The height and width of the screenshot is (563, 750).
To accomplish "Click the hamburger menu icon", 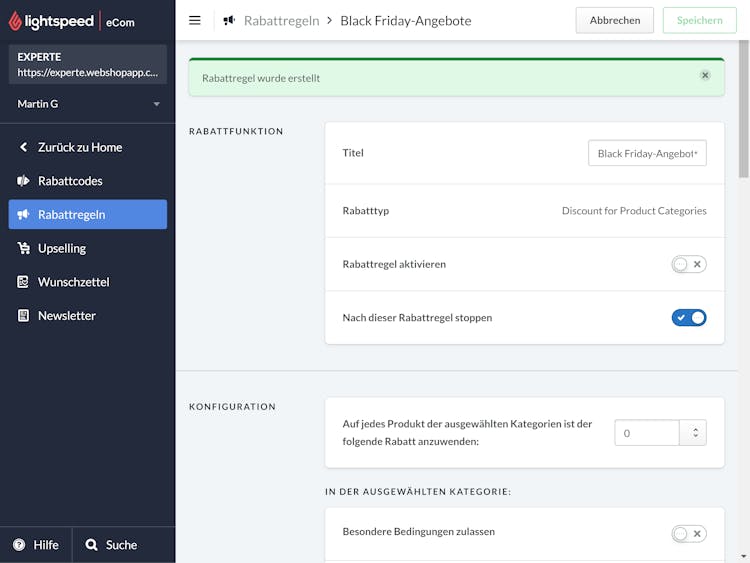I will click(195, 21).
